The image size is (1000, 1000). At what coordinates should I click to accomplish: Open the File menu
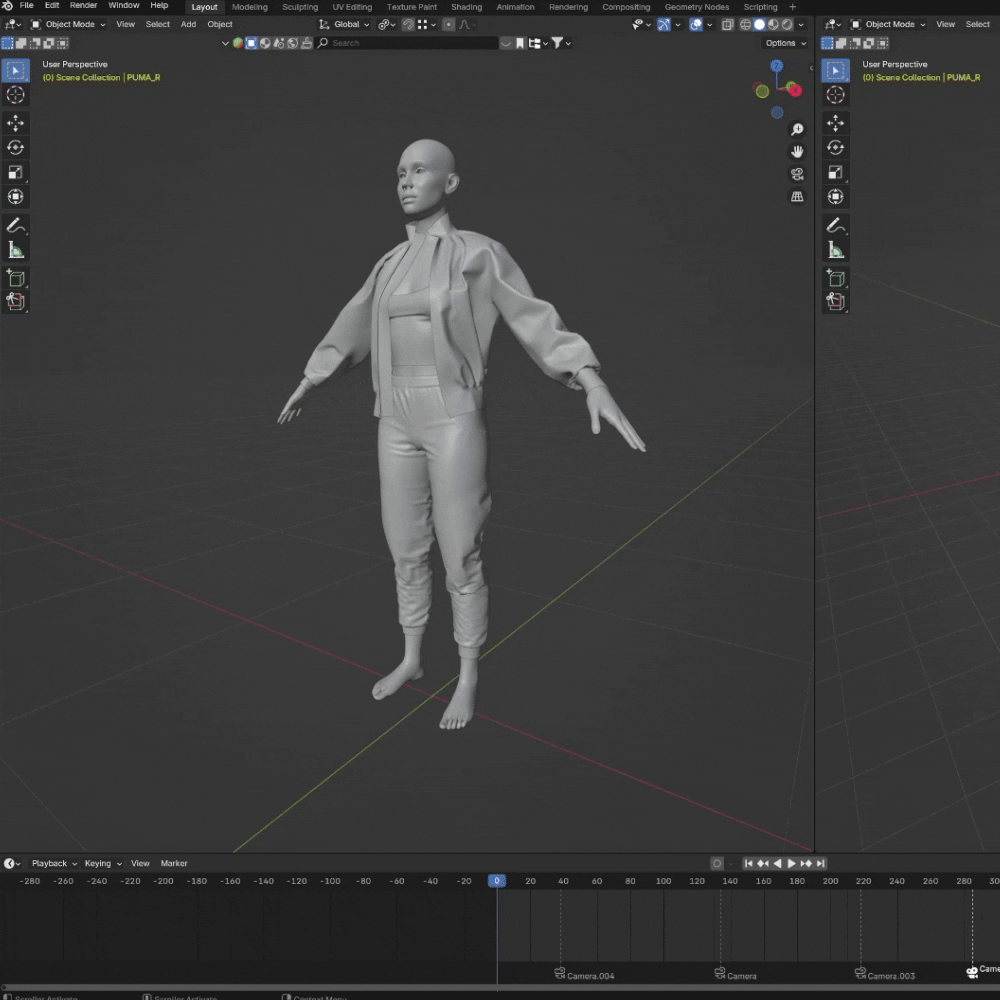pyautogui.click(x=26, y=6)
